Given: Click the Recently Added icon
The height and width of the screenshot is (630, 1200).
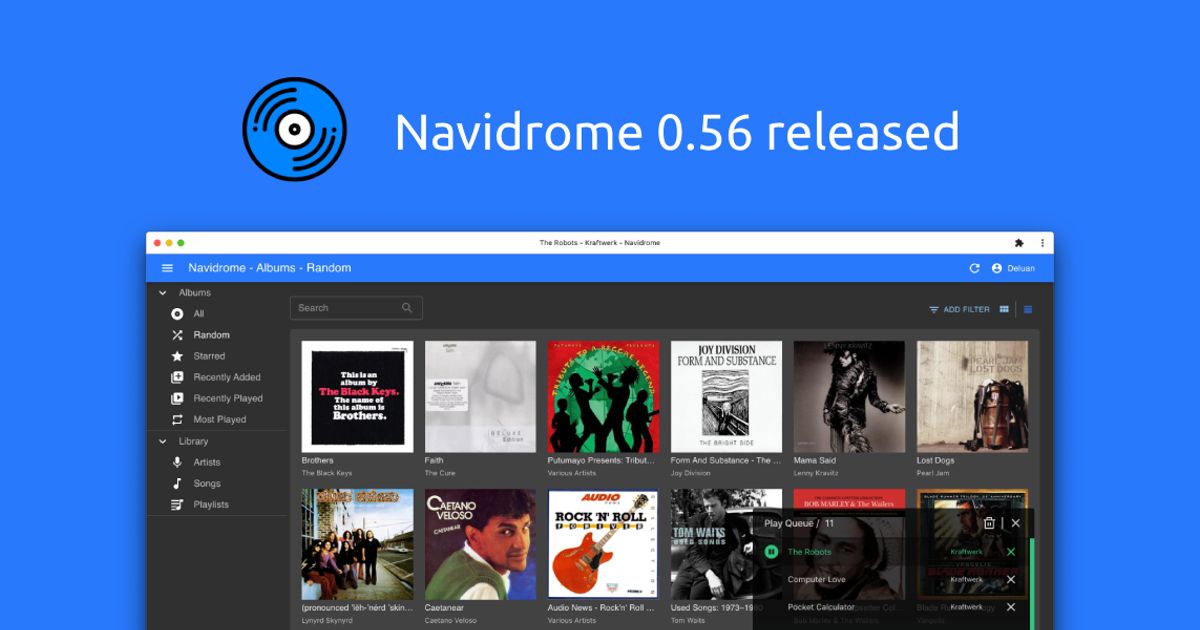Looking at the screenshot, I should 177,377.
